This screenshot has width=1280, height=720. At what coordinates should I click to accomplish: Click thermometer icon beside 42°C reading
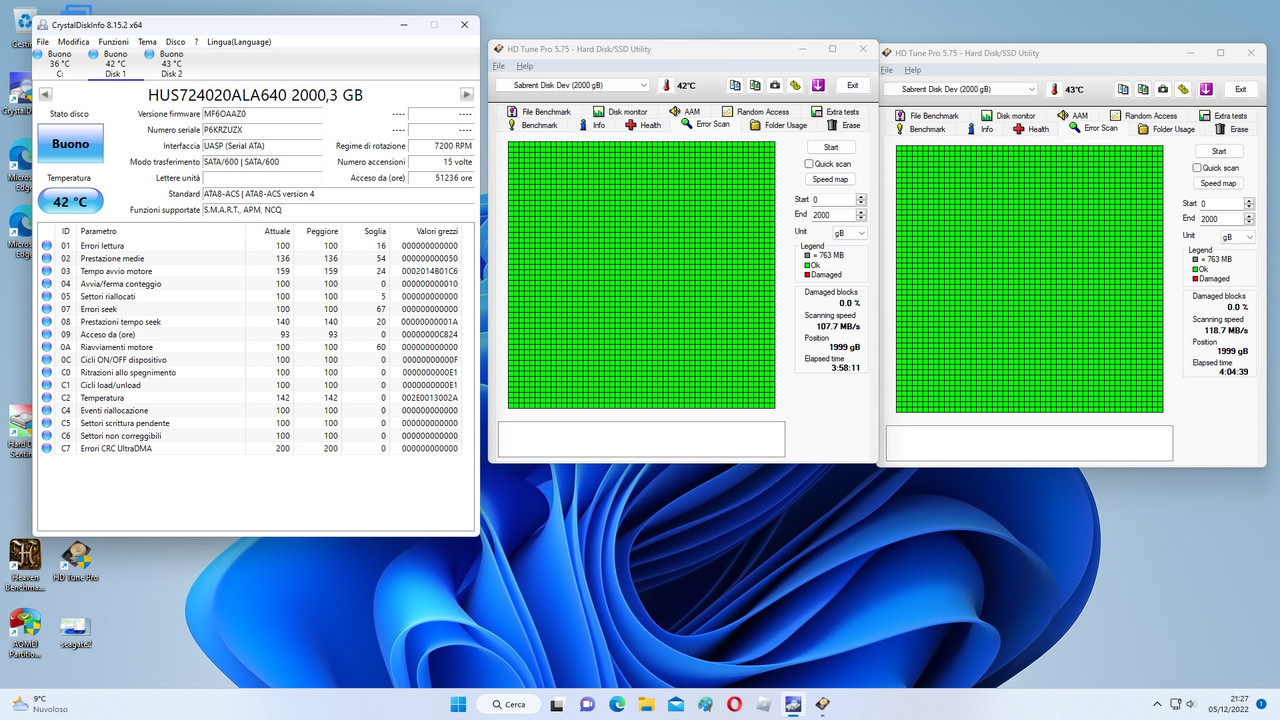click(666, 85)
